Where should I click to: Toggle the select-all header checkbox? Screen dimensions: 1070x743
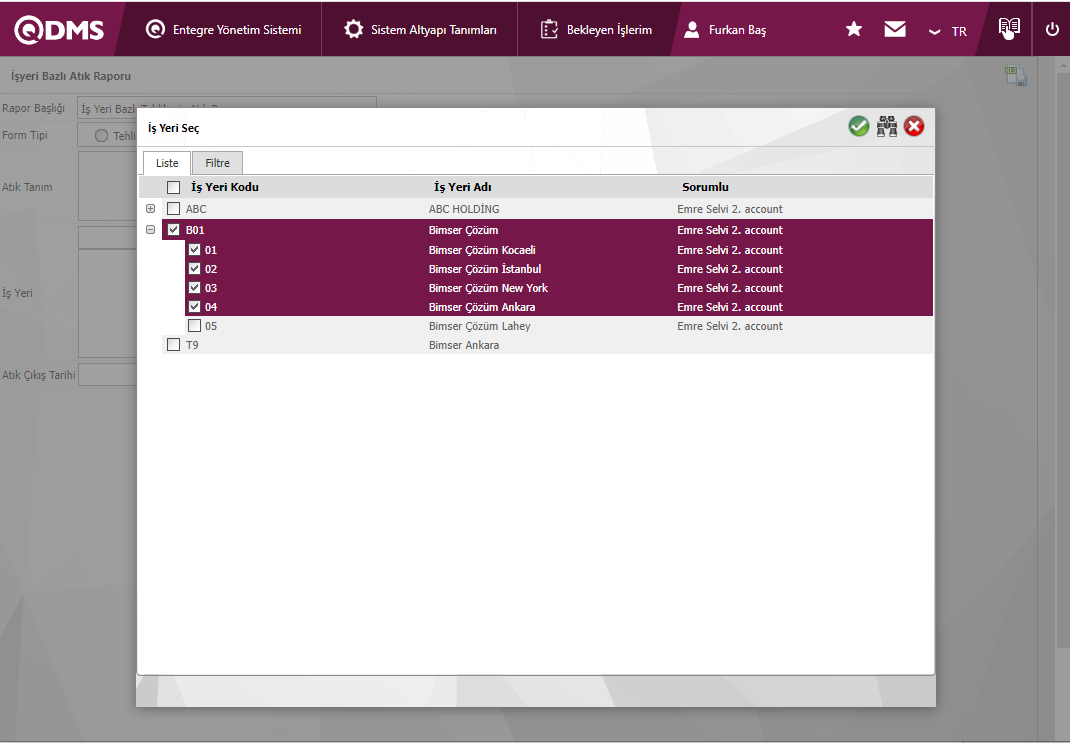point(173,187)
